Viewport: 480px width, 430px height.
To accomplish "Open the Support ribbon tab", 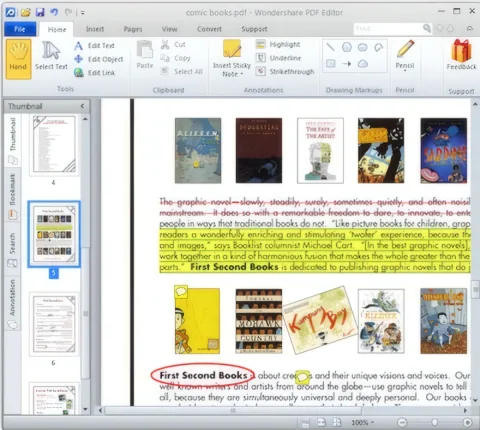I will tap(254, 29).
